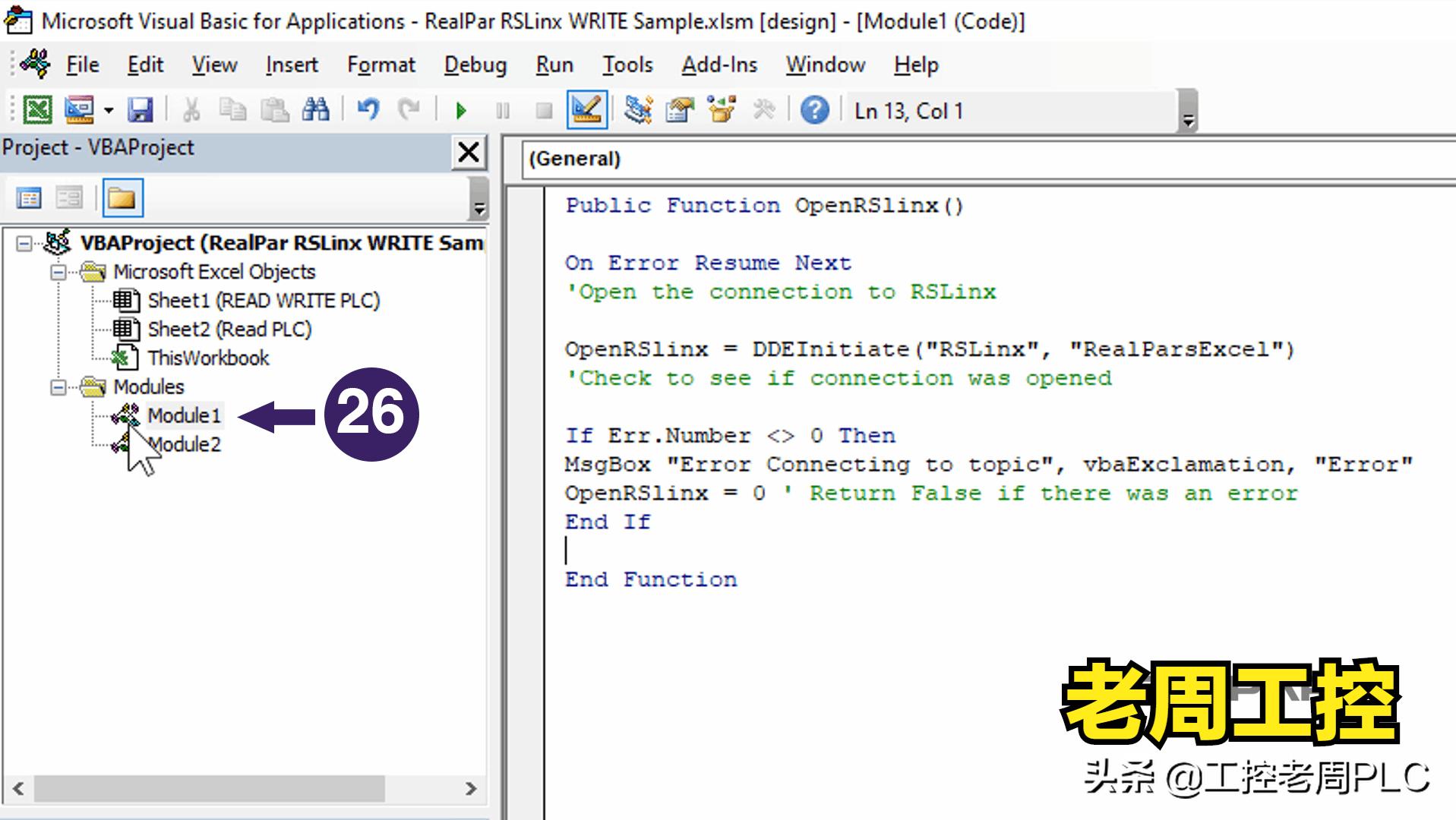Undo the last edit
This screenshot has height=820, width=1456.
(x=368, y=110)
